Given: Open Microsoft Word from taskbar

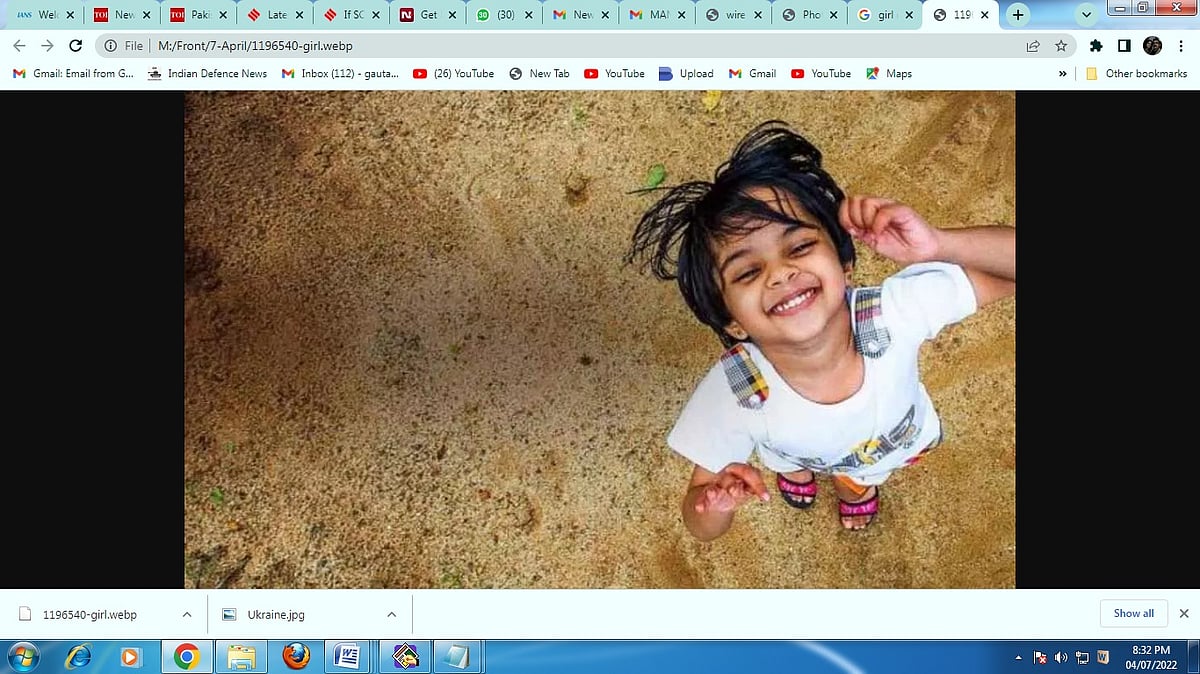Looking at the screenshot, I should click(349, 657).
